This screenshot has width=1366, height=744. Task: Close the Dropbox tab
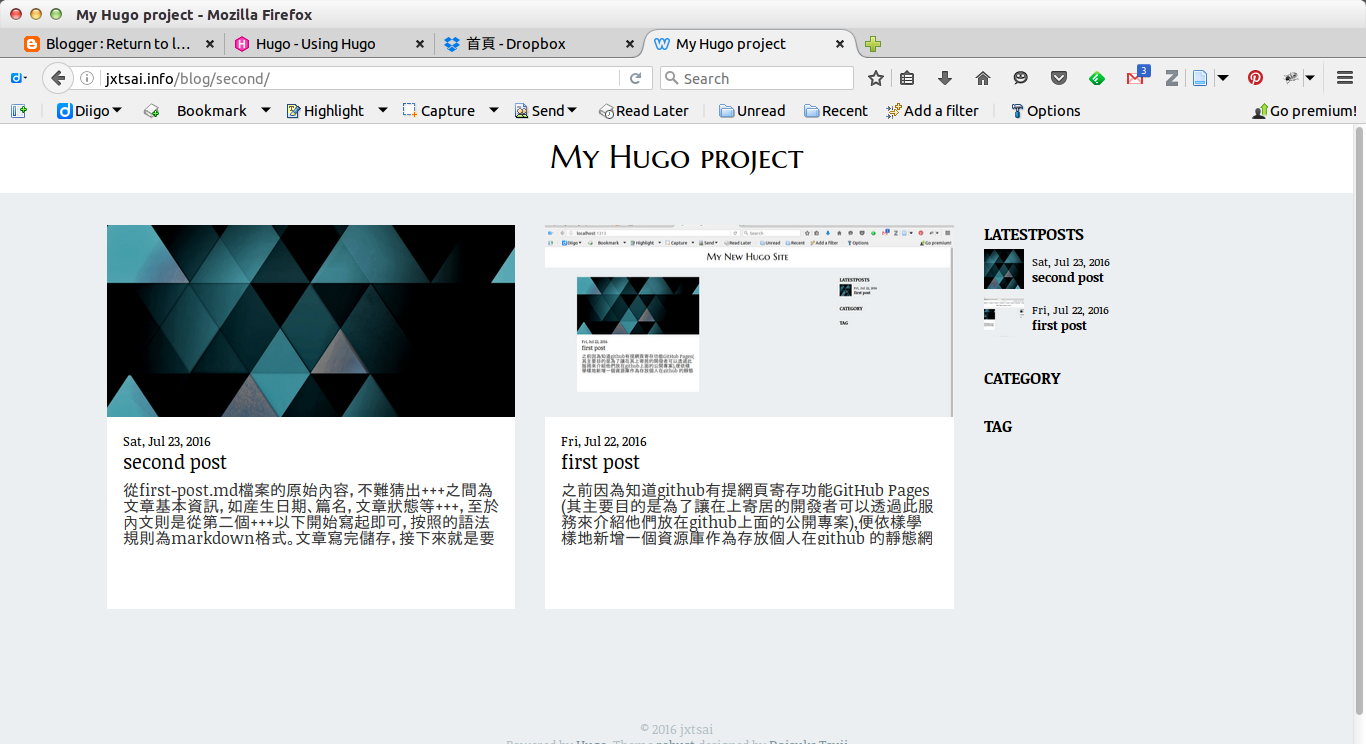630,44
